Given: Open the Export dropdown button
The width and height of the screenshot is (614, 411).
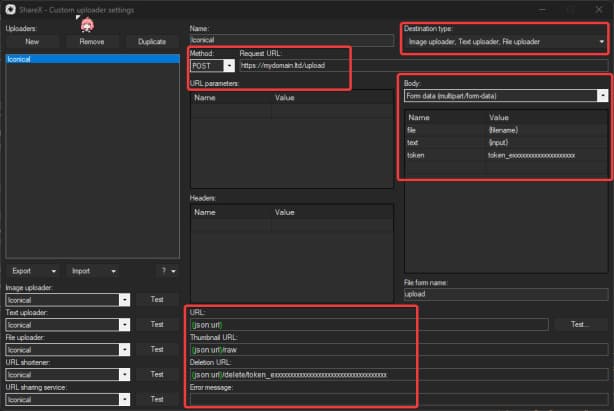Looking at the screenshot, I should (33, 271).
